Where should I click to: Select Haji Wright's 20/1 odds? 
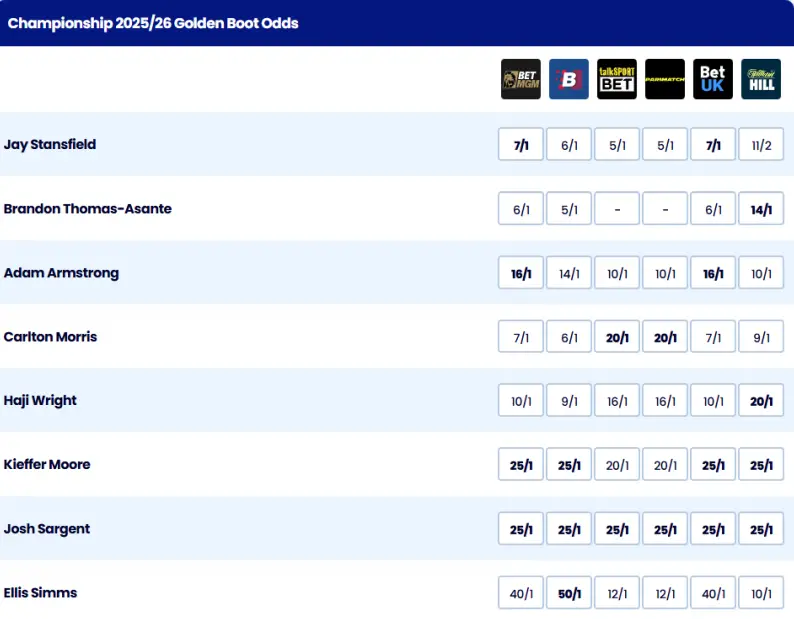[x=761, y=401]
